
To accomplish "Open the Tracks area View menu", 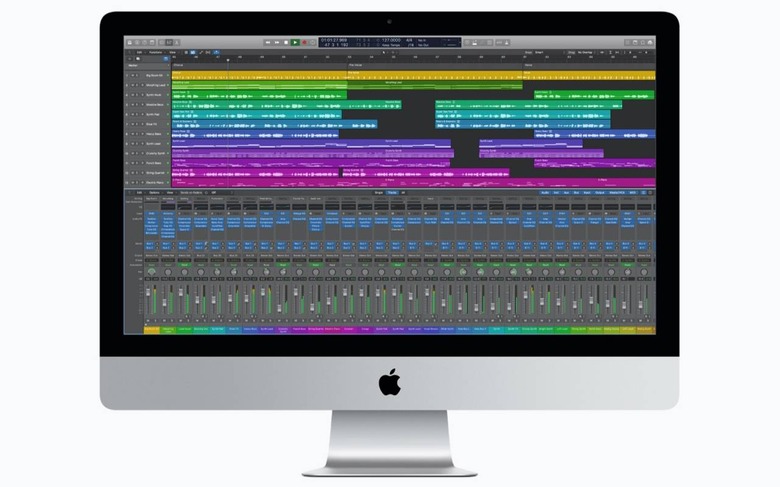I will click(x=173, y=52).
